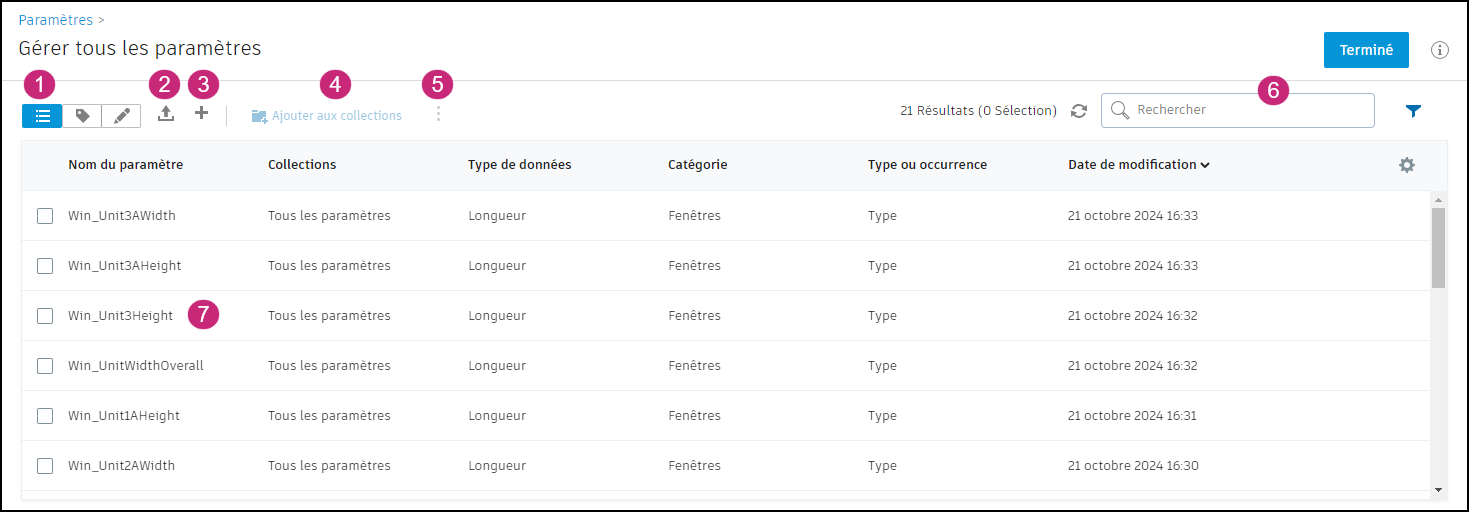Switch to the list view icon
The image size is (1469, 512).
(42, 116)
